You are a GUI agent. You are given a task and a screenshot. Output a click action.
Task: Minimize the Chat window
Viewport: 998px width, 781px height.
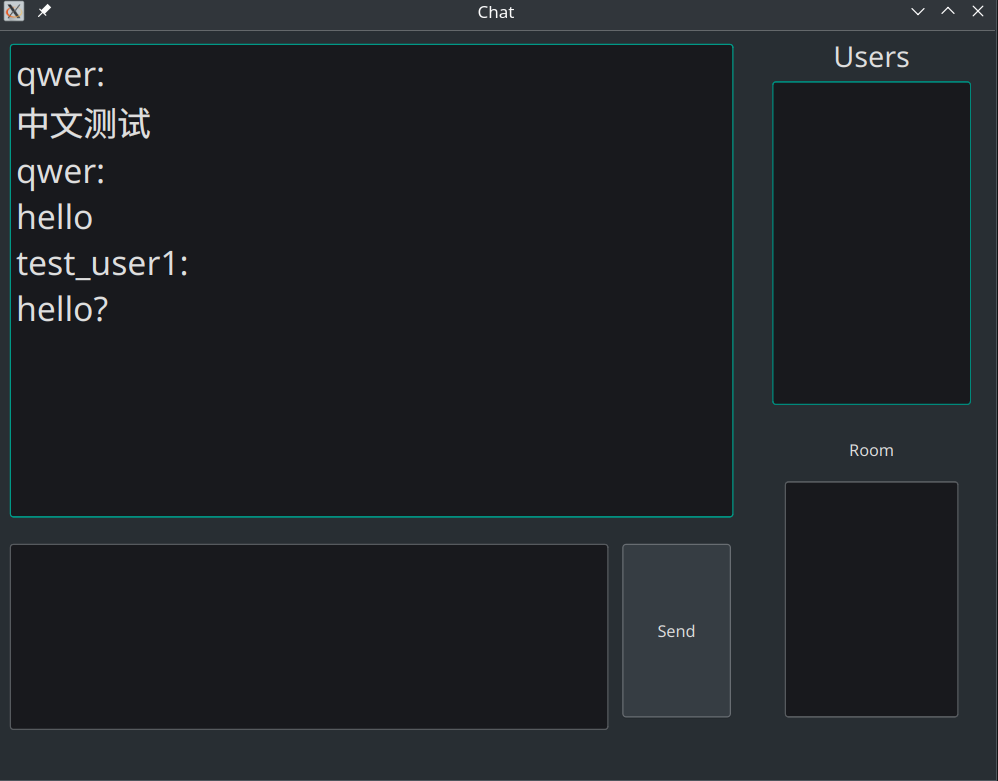tap(918, 12)
